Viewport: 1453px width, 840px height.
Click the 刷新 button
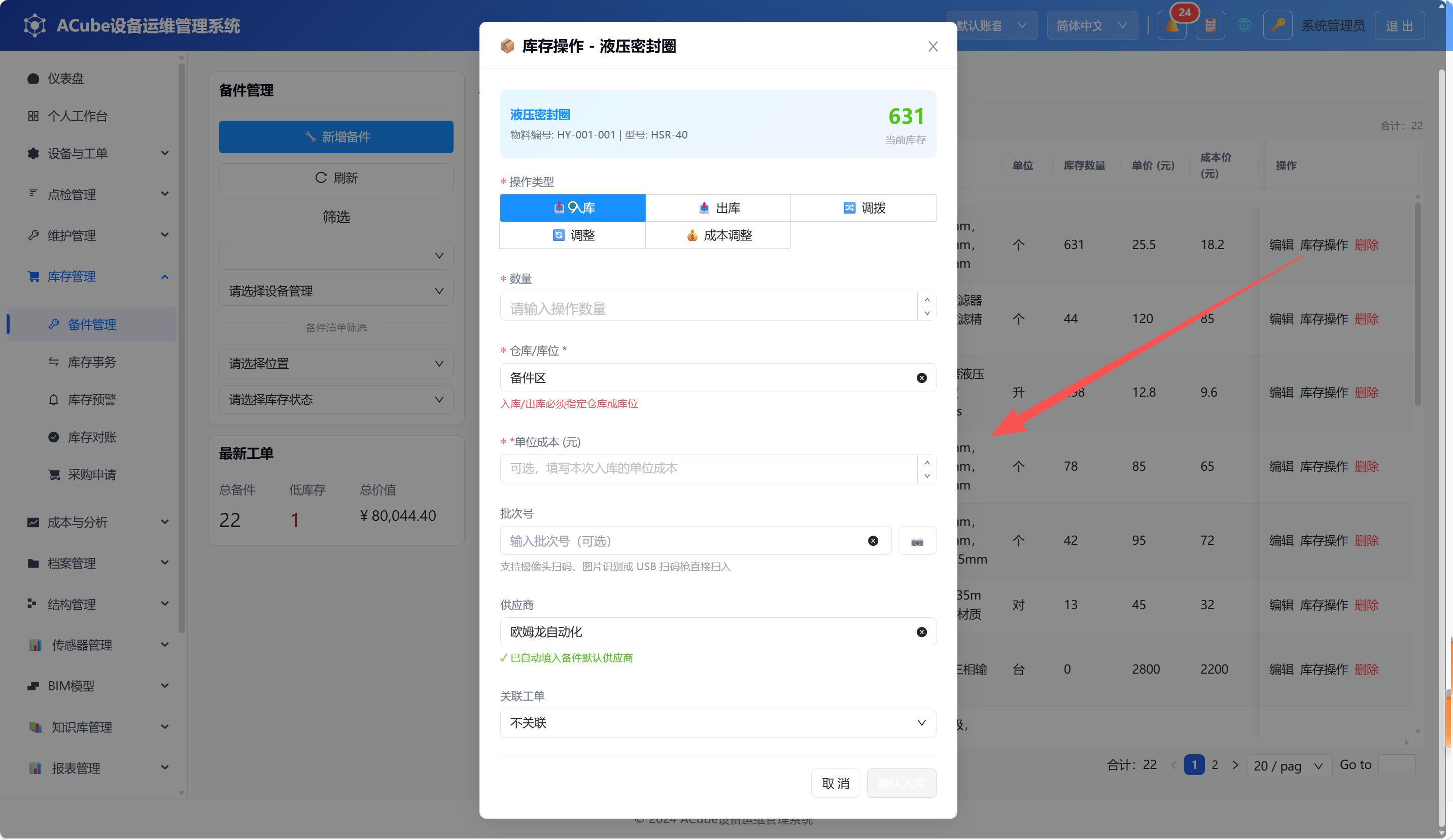pyautogui.click(x=336, y=178)
